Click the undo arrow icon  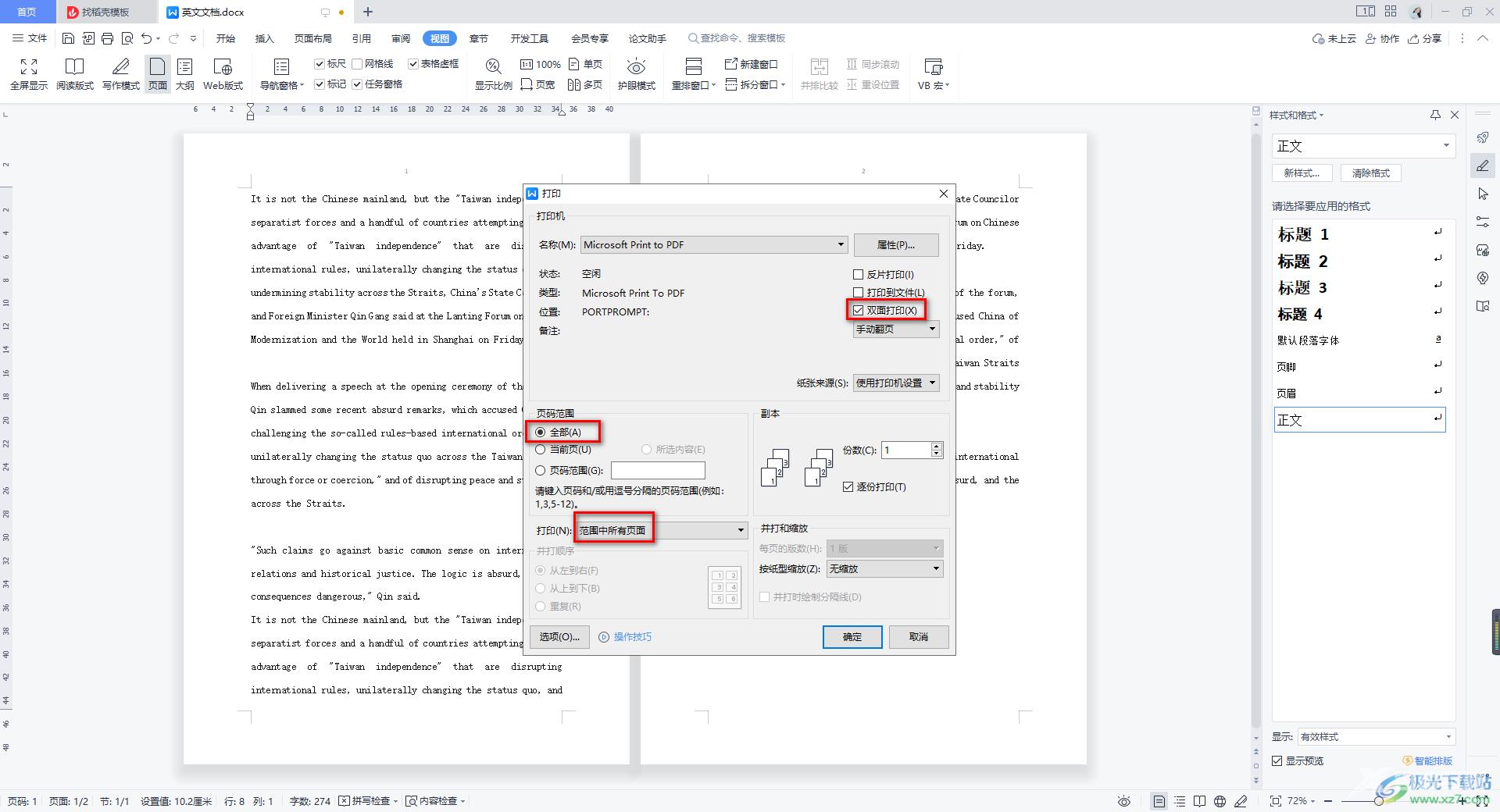click(x=146, y=37)
